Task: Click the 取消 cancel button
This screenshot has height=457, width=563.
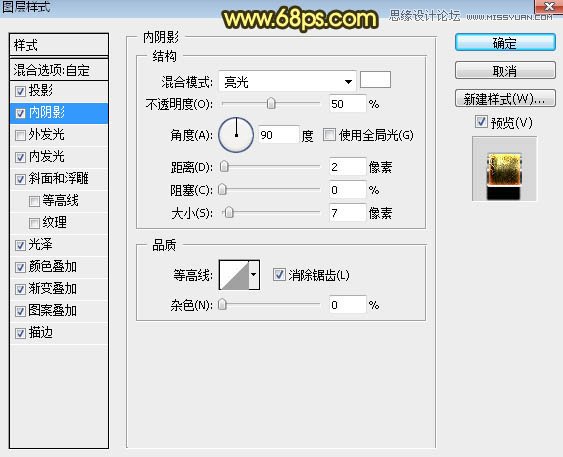Action: tap(505, 70)
